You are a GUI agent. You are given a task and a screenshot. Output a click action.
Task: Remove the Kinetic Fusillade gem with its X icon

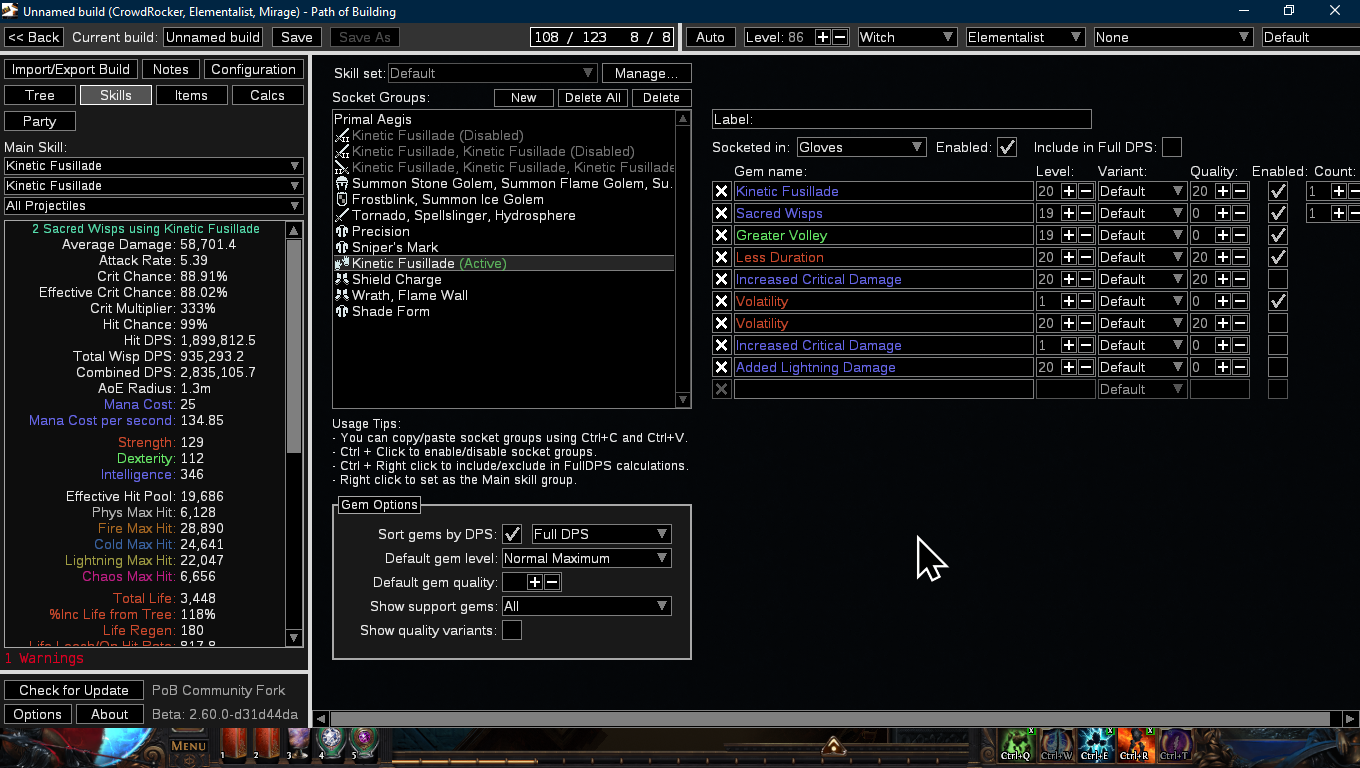(x=721, y=191)
